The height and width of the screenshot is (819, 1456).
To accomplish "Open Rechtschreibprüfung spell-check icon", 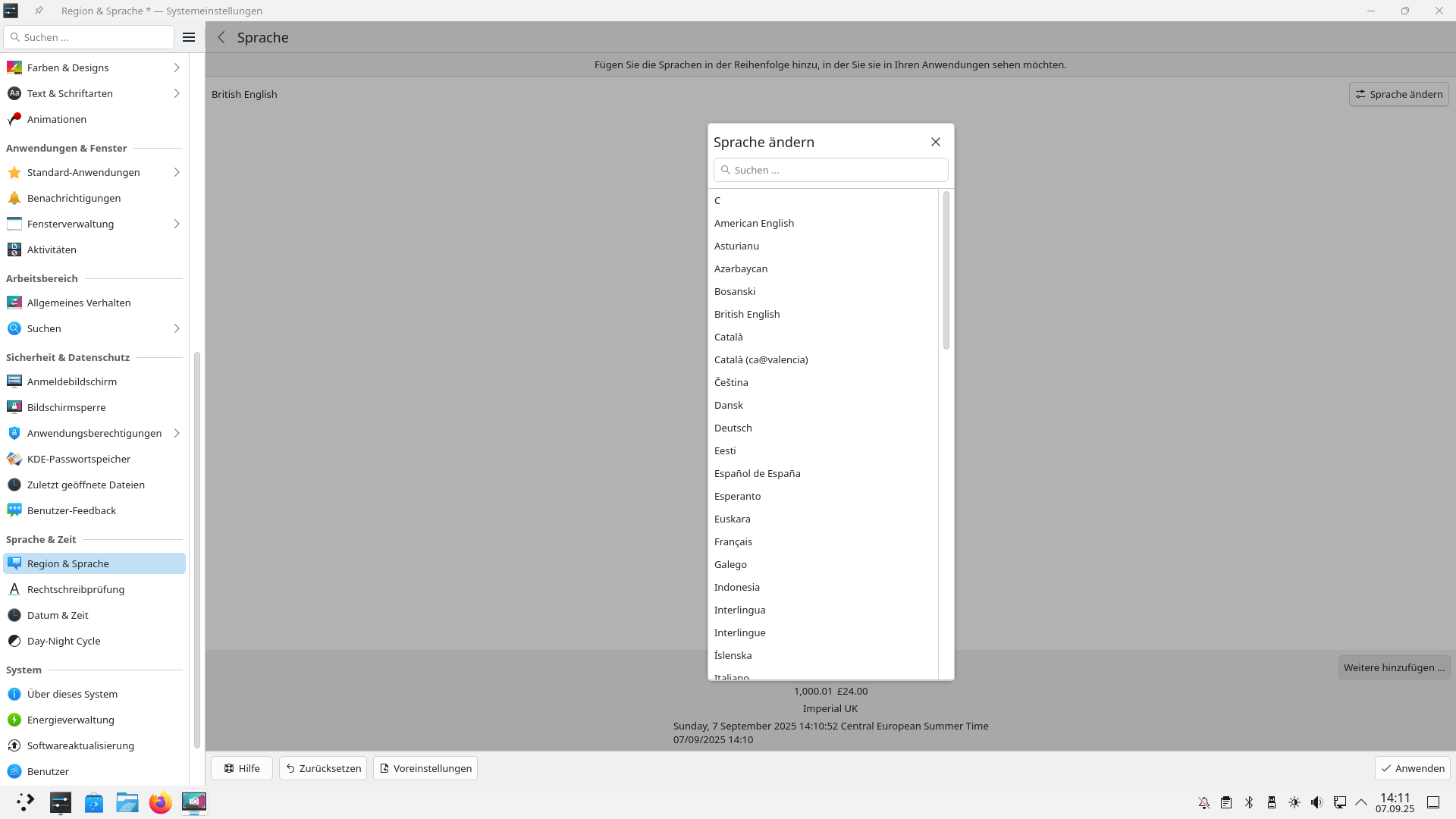I will 14,589.
